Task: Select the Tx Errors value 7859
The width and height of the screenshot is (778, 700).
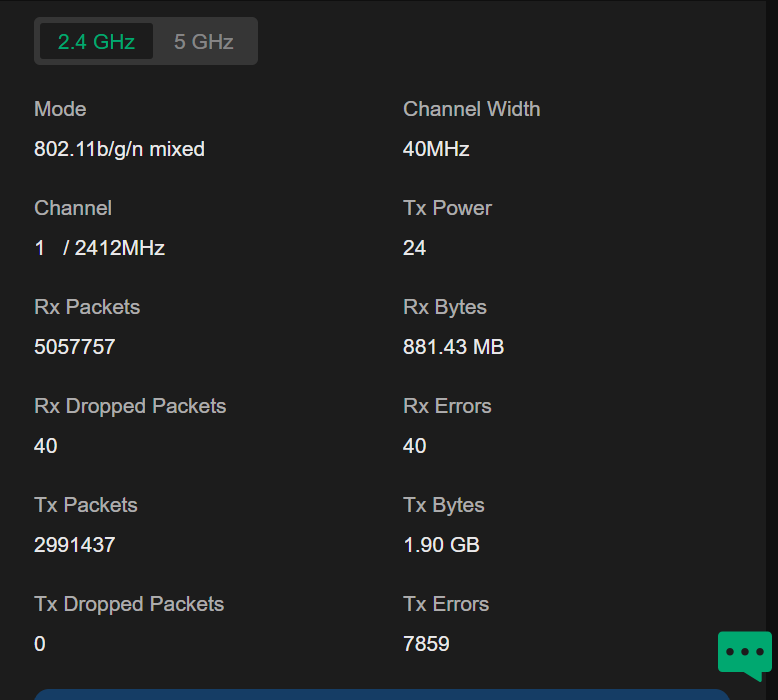Action: point(426,643)
